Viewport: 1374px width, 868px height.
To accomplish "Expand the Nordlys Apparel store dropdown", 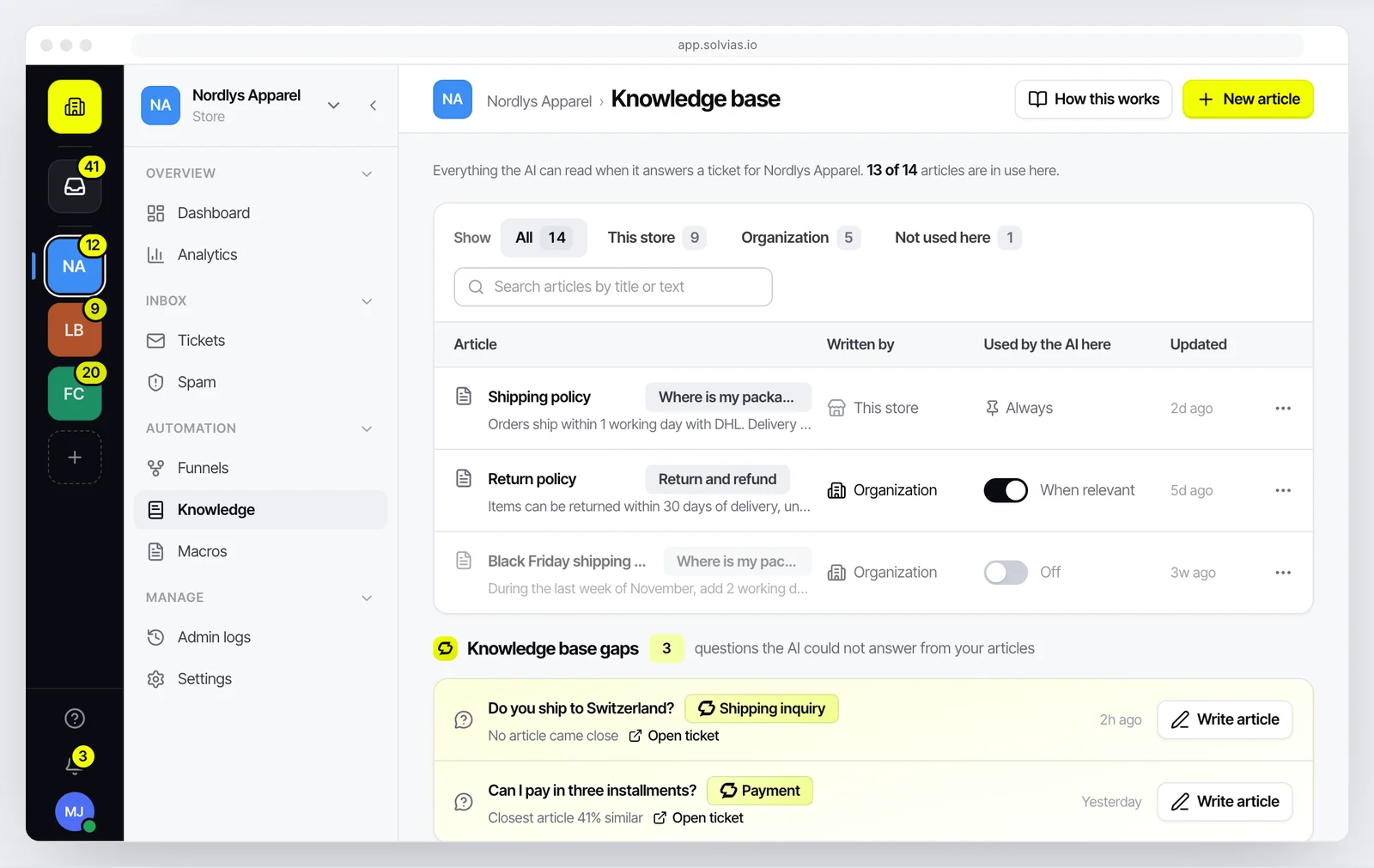I will point(334,106).
